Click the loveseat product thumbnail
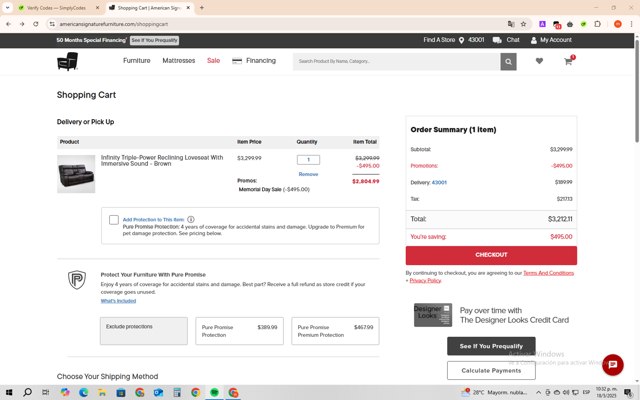 tap(76, 174)
